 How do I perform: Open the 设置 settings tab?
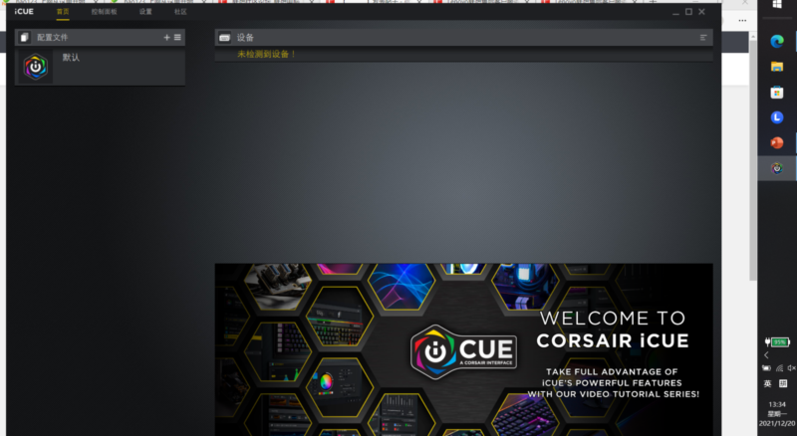pyautogui.click(x=146, y=12)
